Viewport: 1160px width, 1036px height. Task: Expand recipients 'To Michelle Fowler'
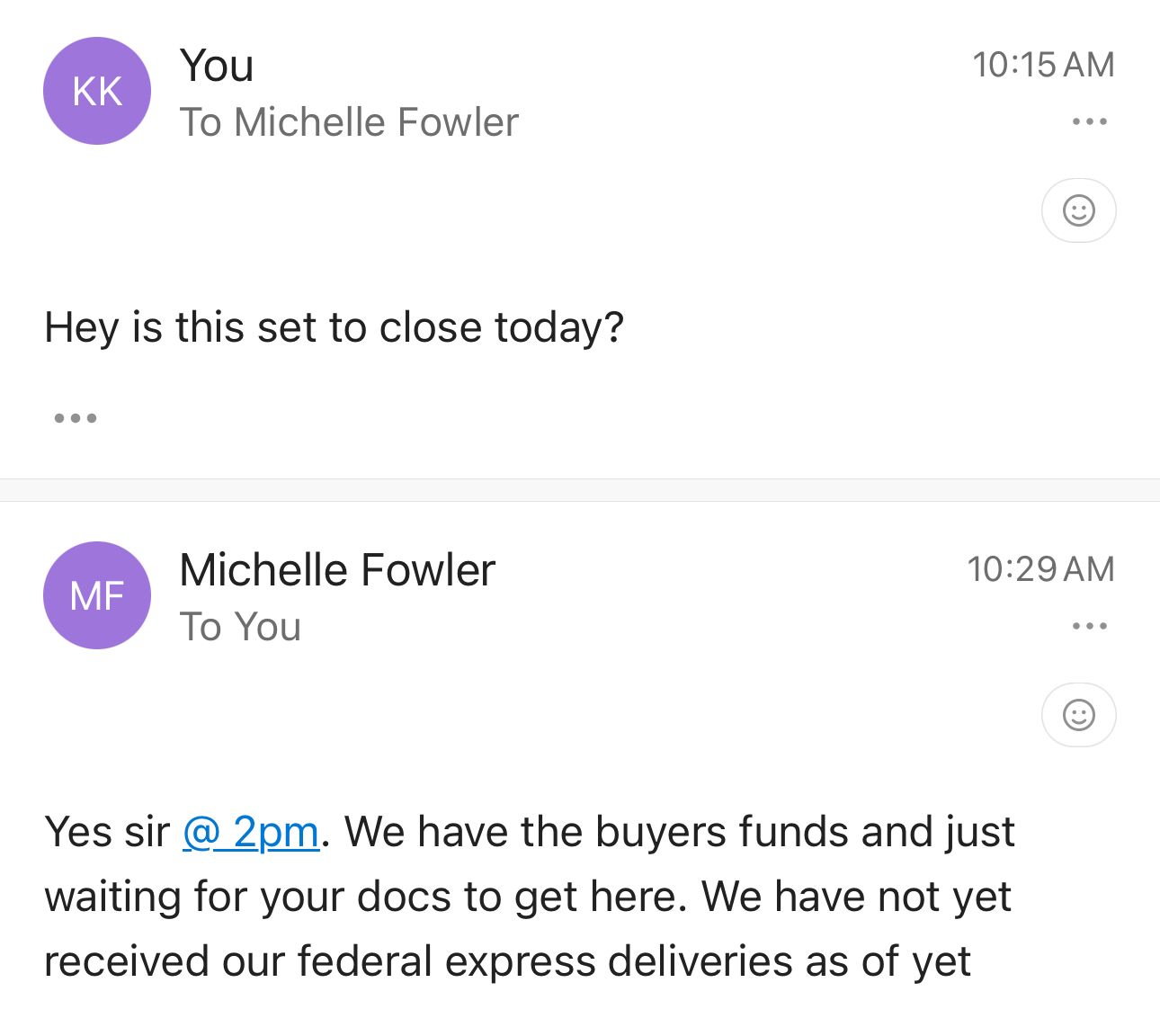click(x=349, y=122)
